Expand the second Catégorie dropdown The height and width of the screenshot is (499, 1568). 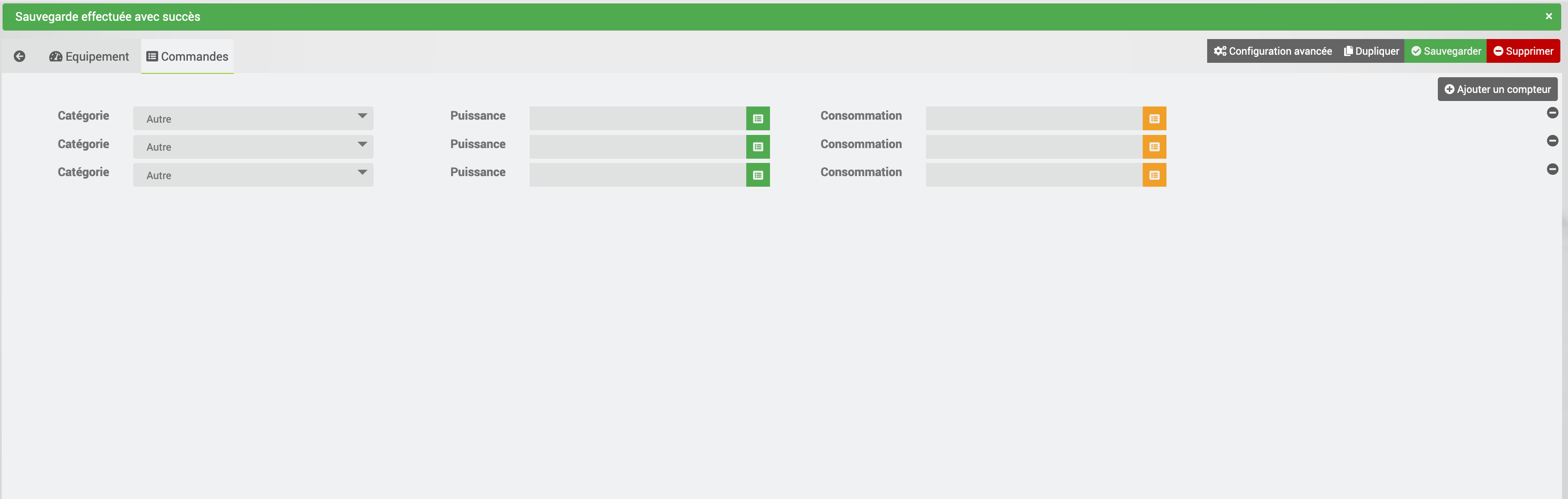[x=253, y=147]
